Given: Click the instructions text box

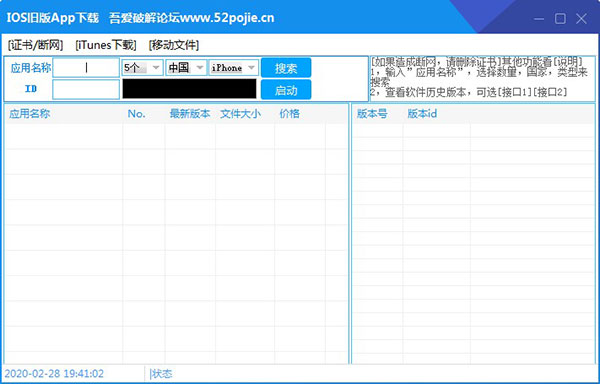Looking at the screenshot, I should 483,79.
